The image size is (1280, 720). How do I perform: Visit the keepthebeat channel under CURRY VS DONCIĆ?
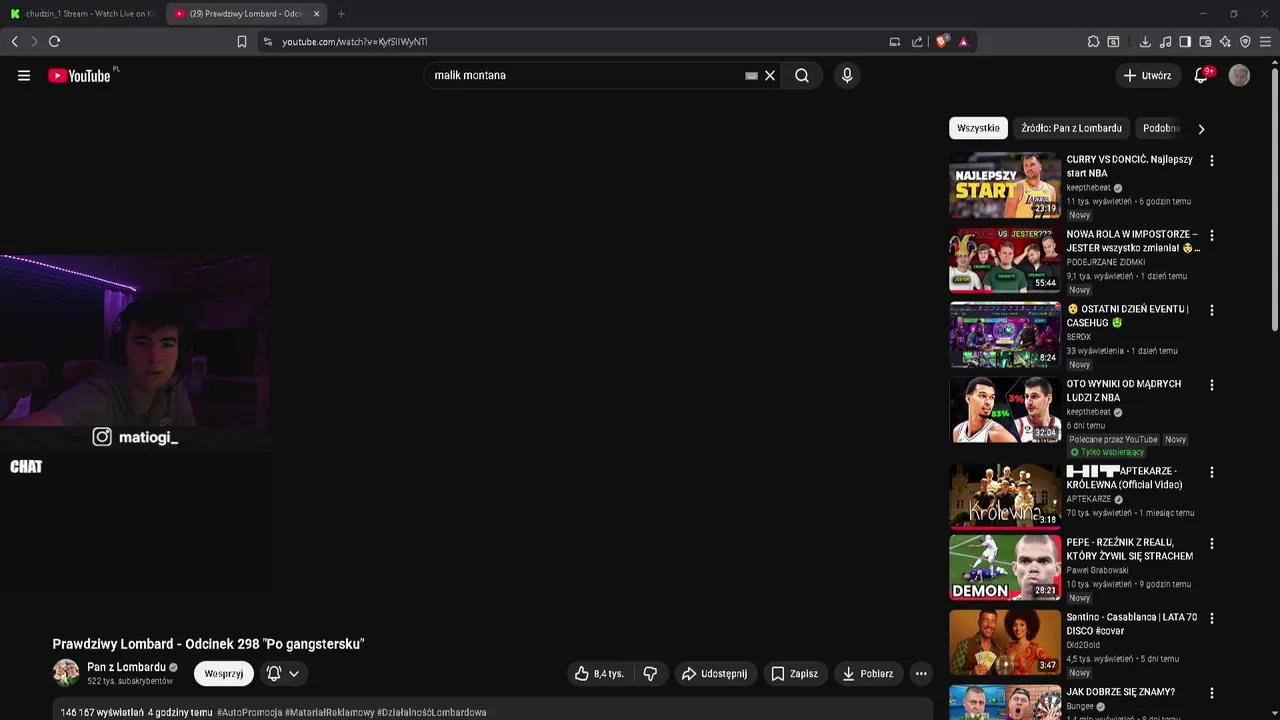1088,188
